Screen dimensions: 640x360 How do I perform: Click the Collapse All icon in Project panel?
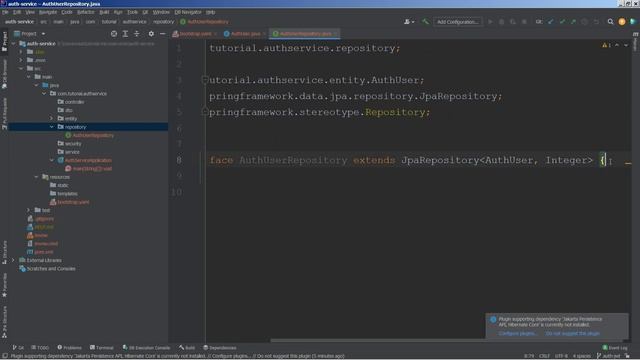[x=137, y=34]
